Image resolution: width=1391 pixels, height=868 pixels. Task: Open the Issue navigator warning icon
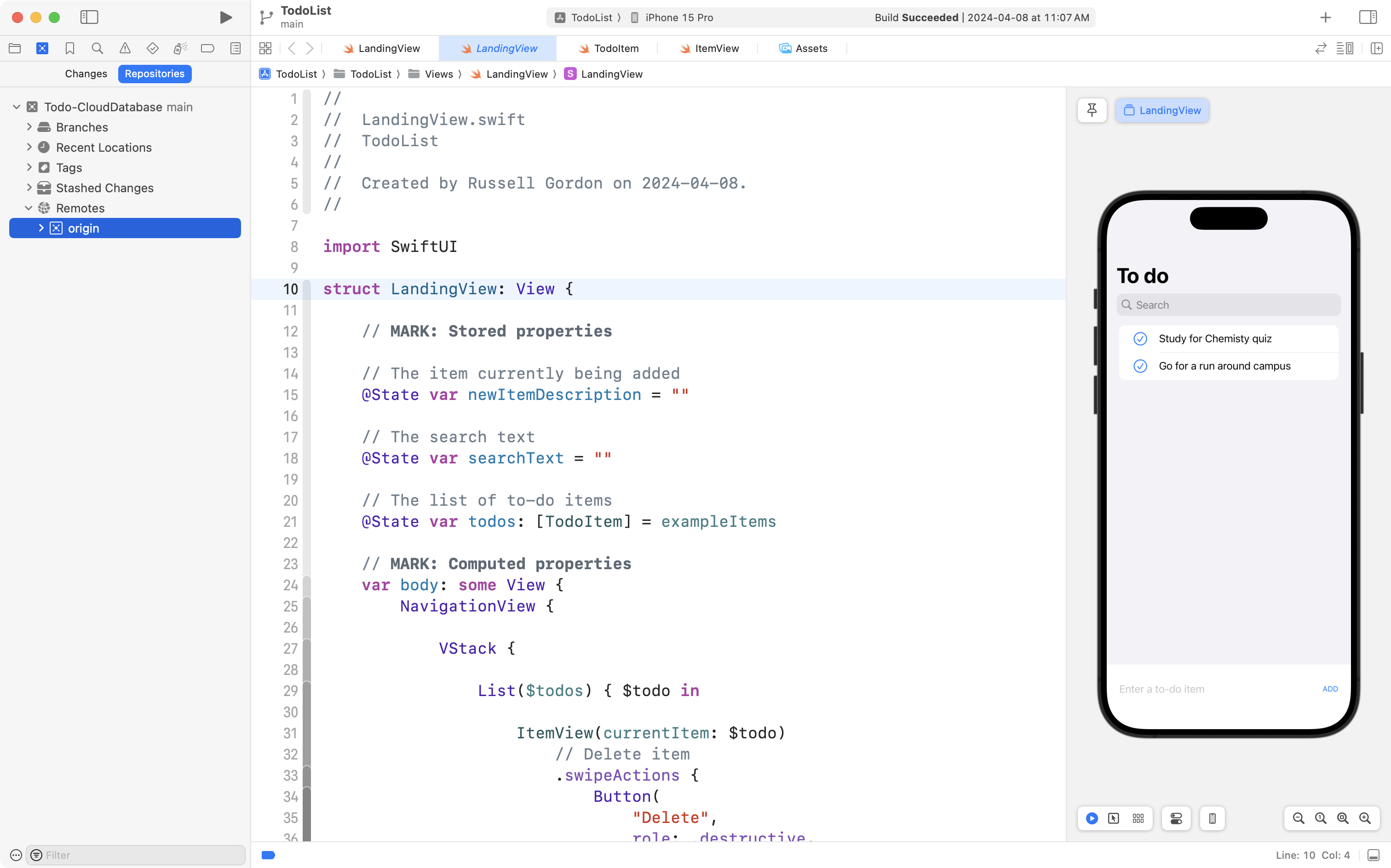click(x=125, y=48)
